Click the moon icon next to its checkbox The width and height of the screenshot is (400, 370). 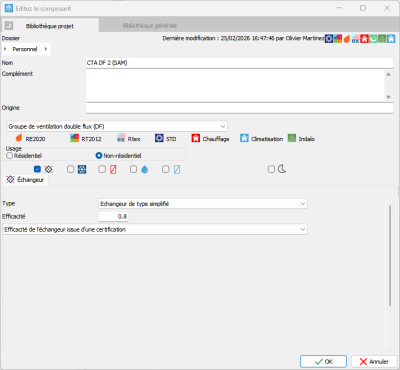pyautogui.click(x=282, y=169)
